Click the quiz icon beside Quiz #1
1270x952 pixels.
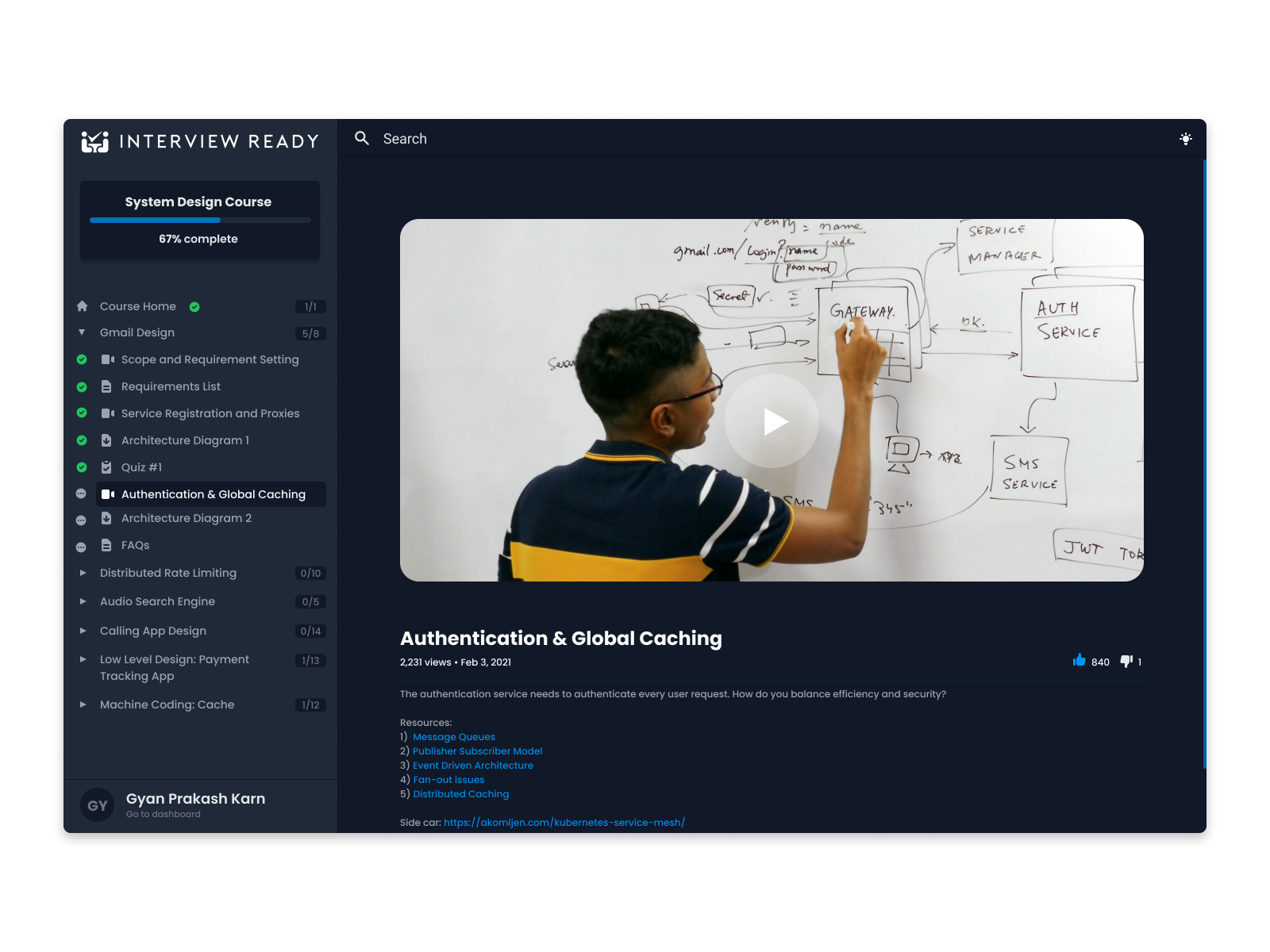(x=106, y=467)
